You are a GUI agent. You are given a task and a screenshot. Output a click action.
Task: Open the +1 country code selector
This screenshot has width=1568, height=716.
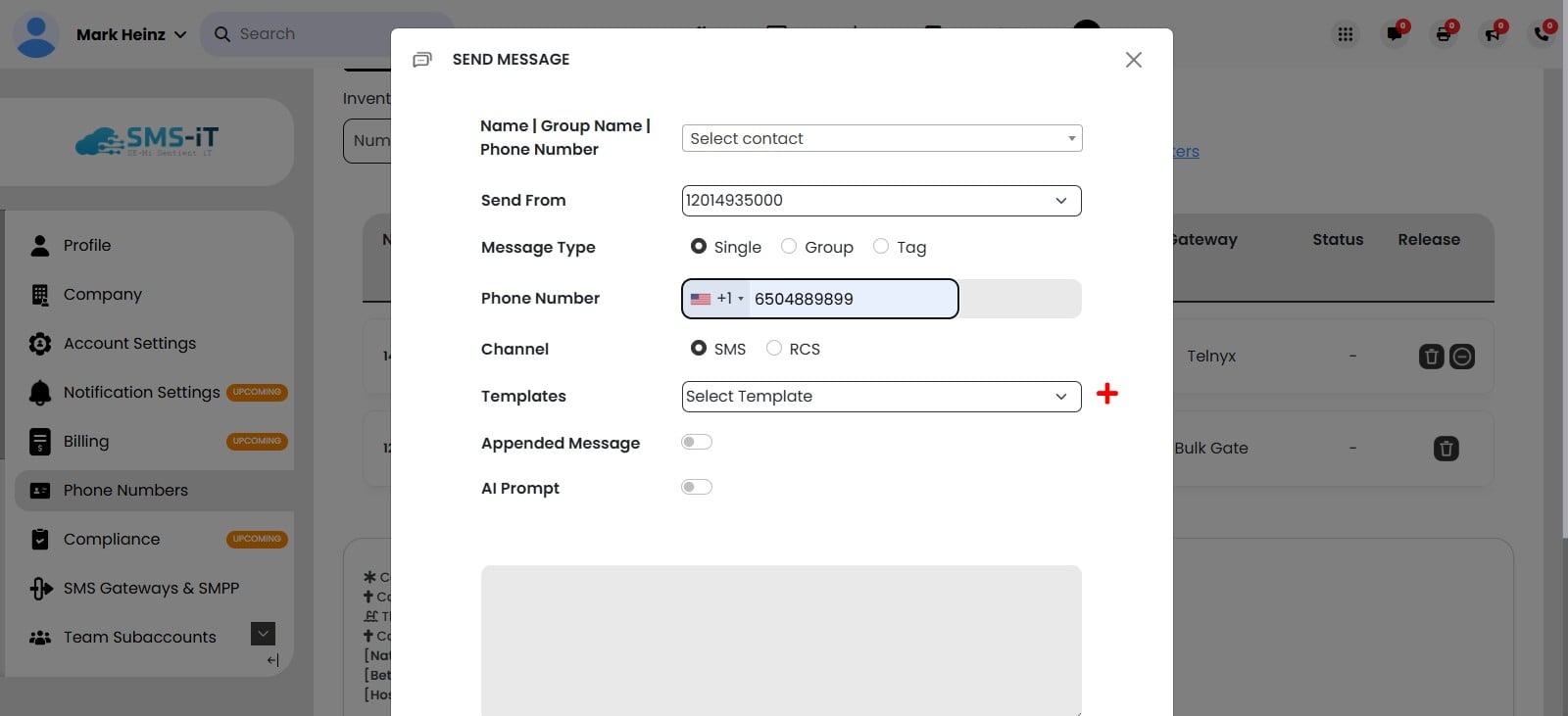[x=717, y=299]
